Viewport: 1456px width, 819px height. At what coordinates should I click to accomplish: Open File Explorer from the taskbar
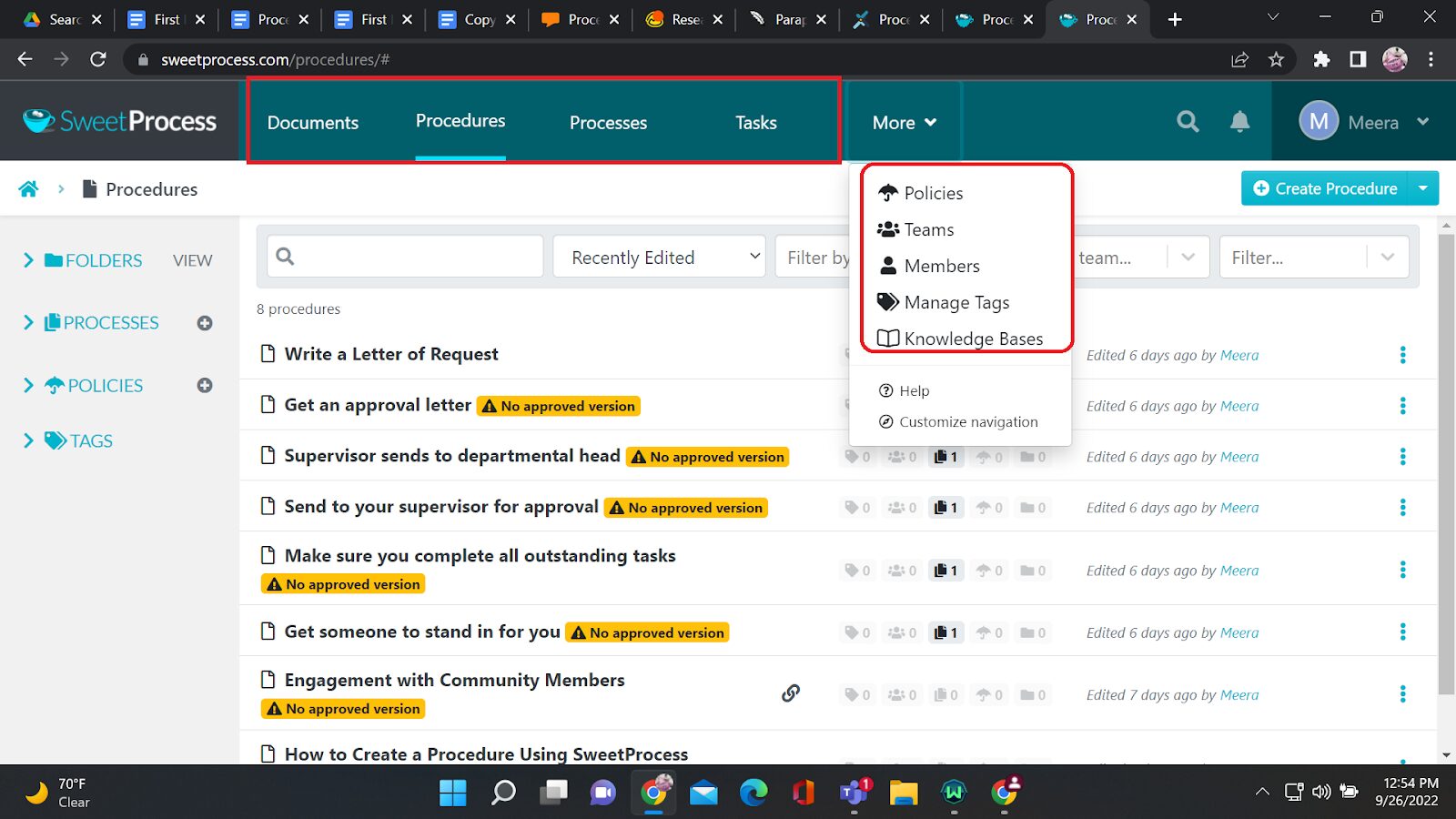pyautogui.click(x=904, y=793)
